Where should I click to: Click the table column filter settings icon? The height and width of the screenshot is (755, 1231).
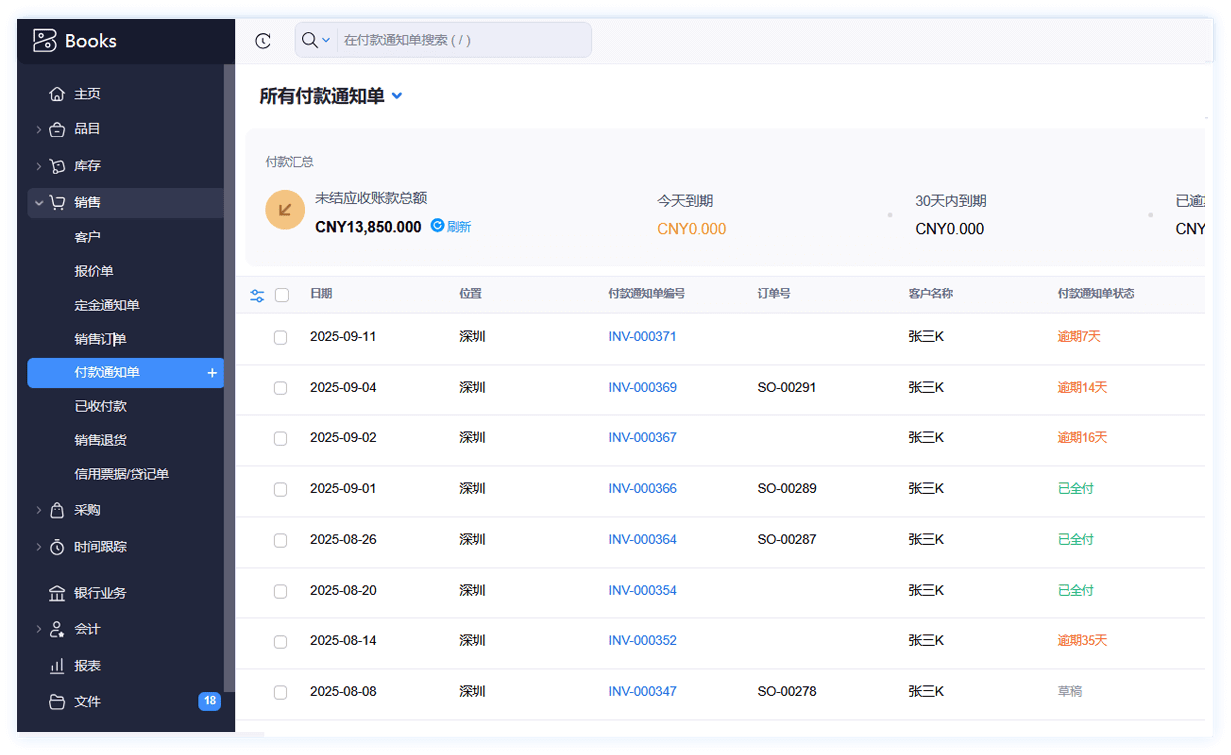point(257,295)
